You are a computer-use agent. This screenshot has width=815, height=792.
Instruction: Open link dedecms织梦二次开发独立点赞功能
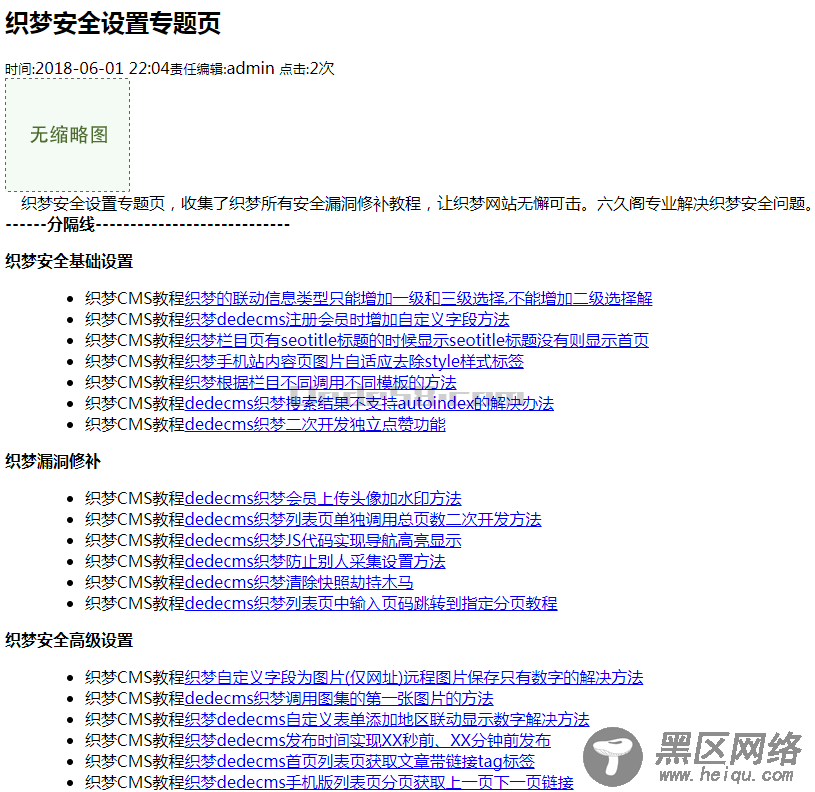(316, 425)
